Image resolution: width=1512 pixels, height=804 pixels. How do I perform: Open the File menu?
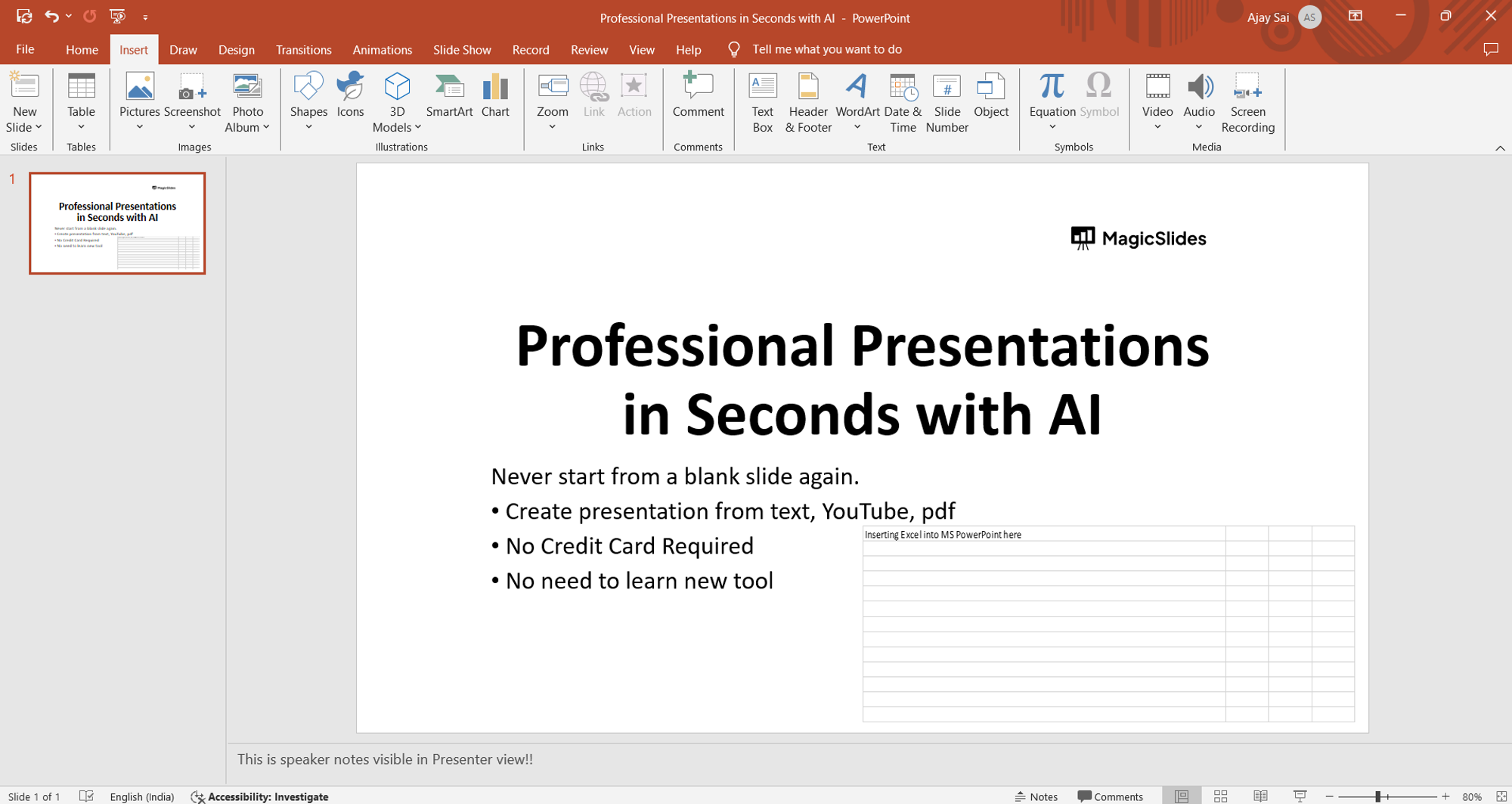(x=25, y=49)
